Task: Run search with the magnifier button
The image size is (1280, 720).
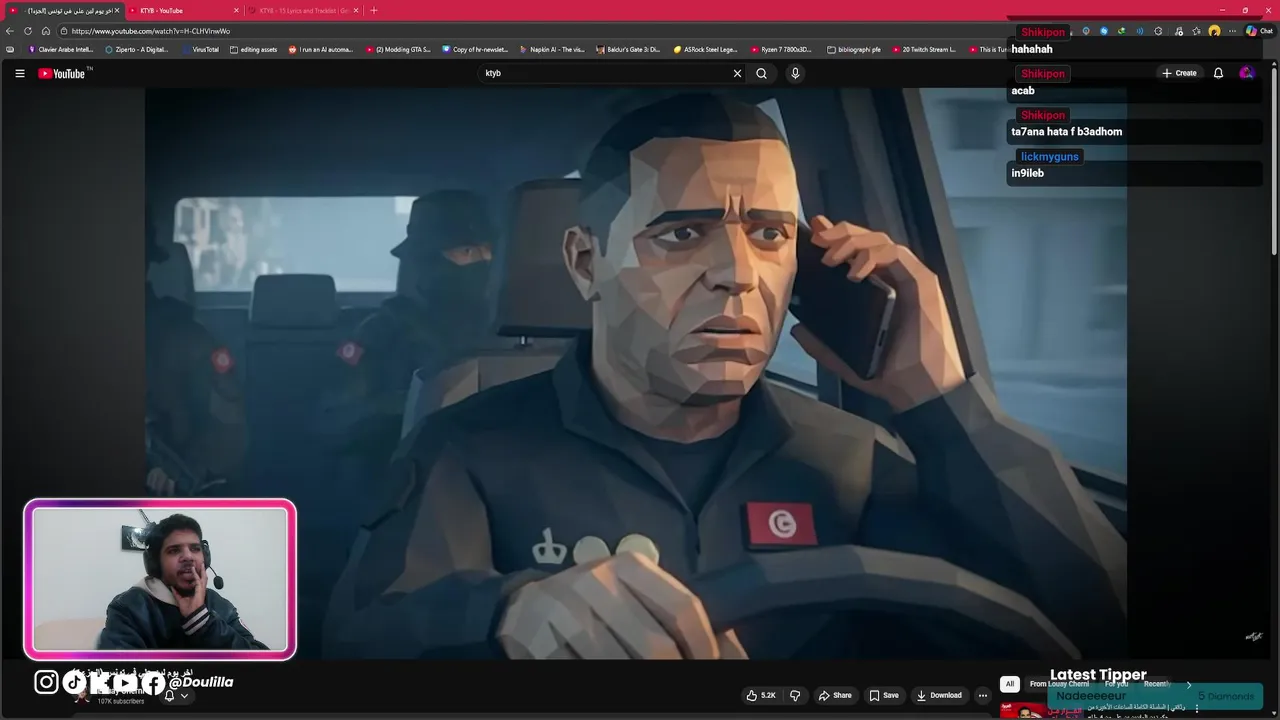Action: 762,73
